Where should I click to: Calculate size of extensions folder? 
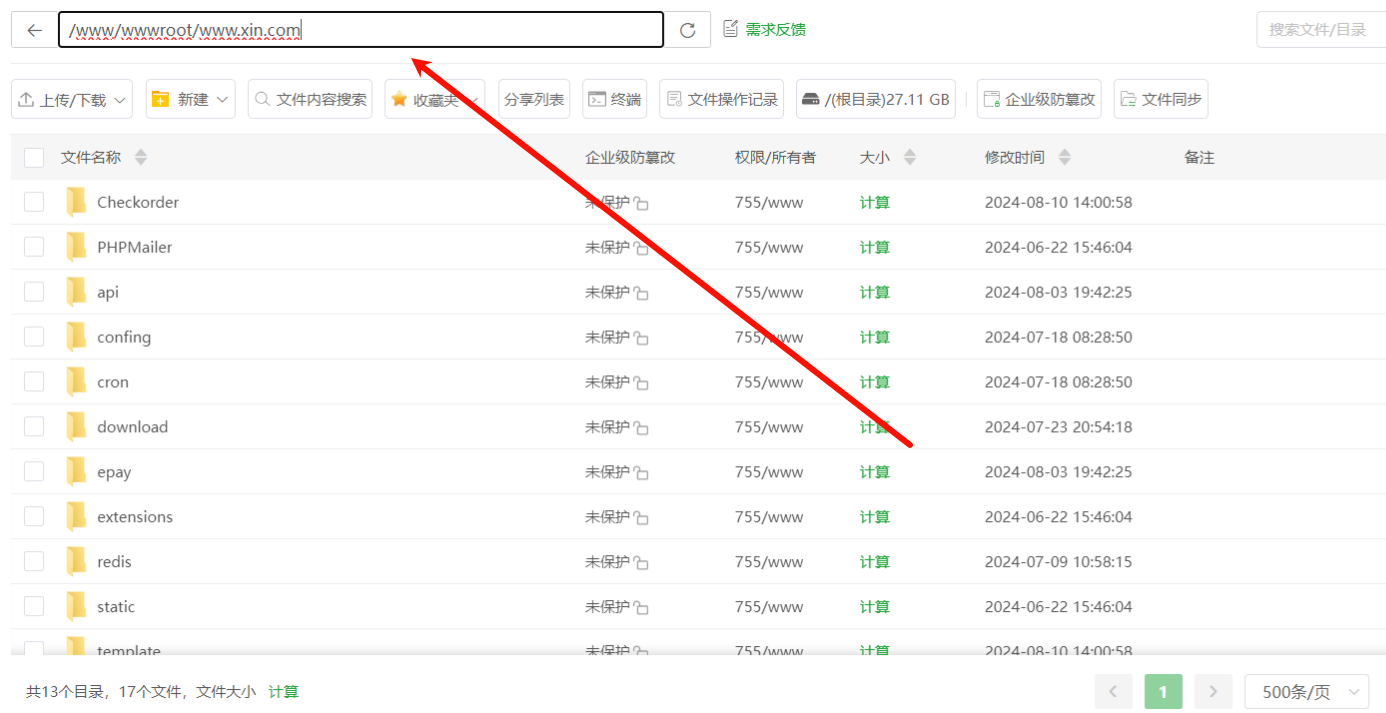[875, 517]
